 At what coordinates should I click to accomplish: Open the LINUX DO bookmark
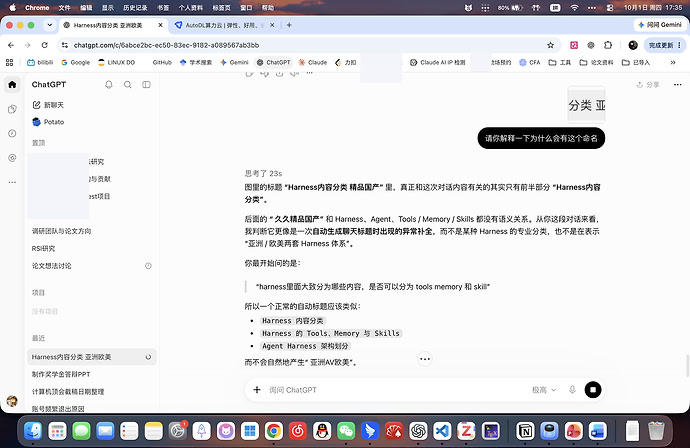117,62
